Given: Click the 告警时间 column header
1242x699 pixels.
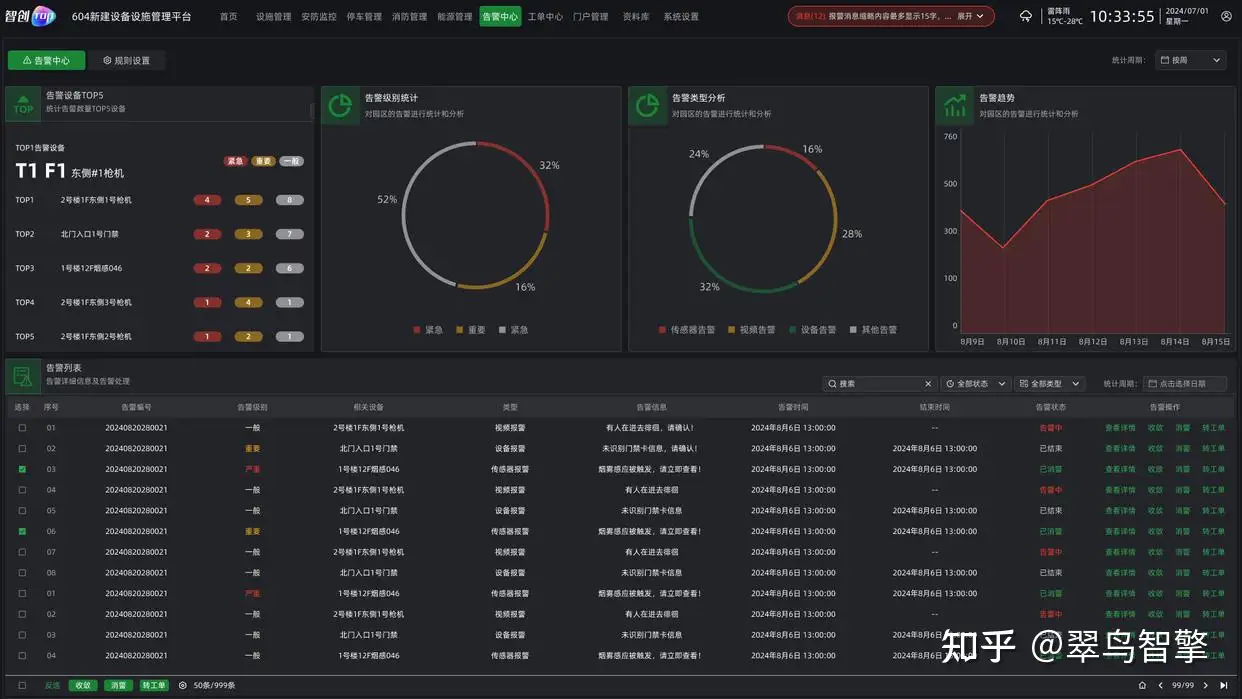Looking at the screenshot, I should (793, 407).
